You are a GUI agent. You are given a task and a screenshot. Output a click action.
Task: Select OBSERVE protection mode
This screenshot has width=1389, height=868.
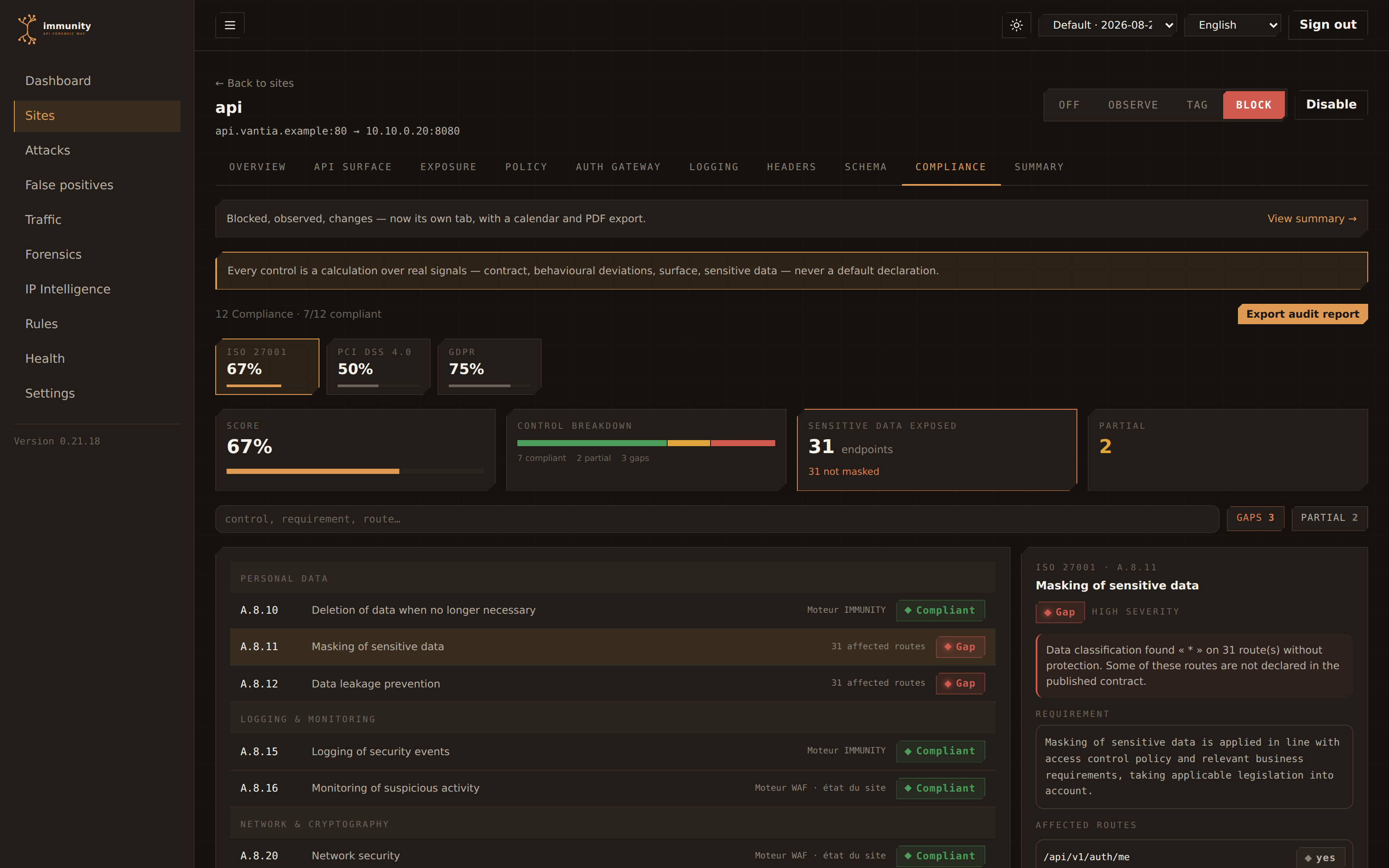[x=1132, y=105]
